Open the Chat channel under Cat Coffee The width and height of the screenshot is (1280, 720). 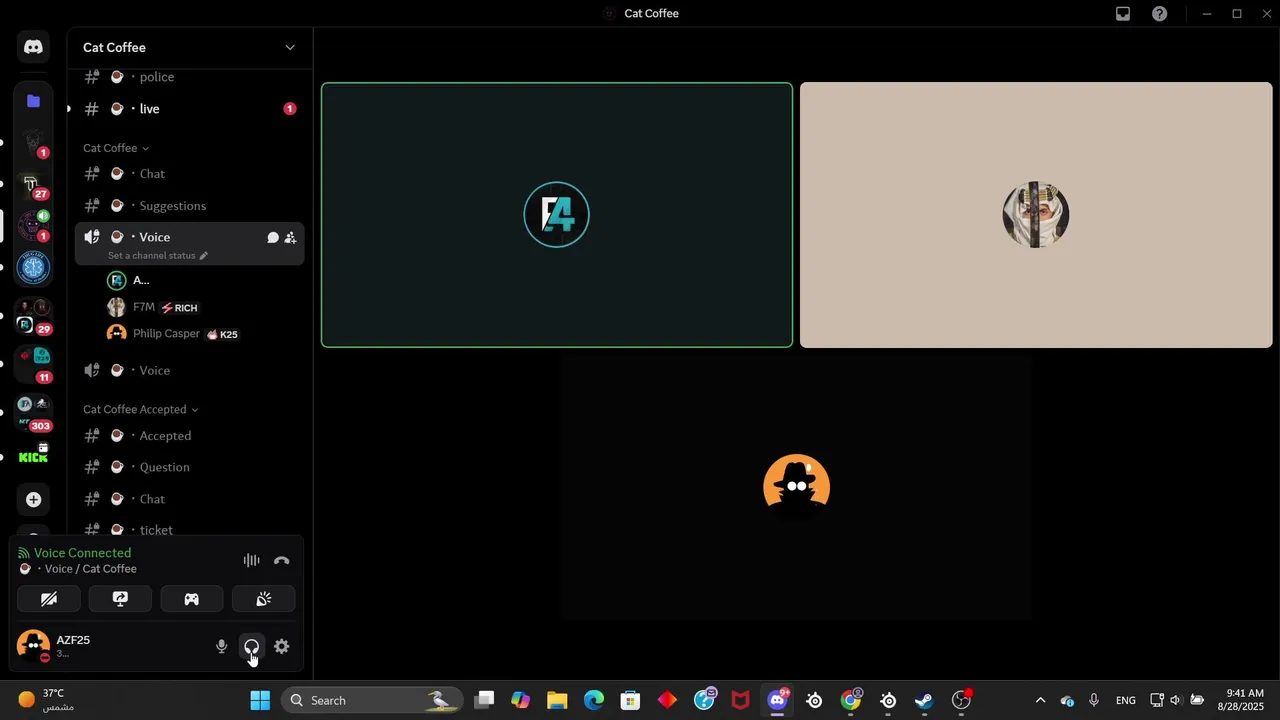pos(189,174)
